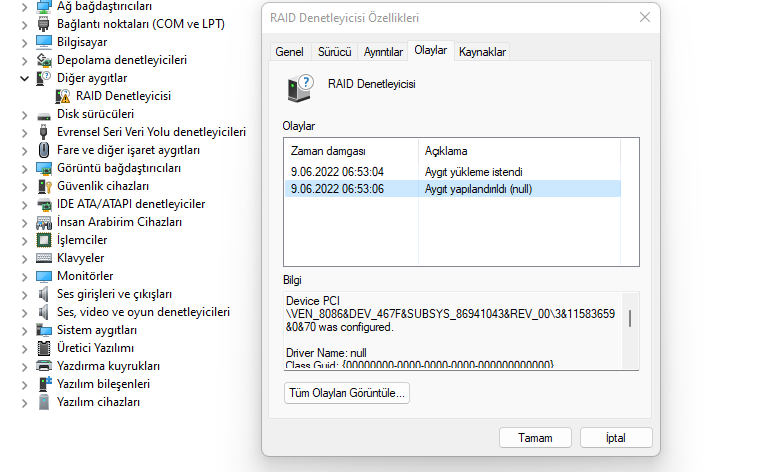Collapse the Diğer aygıtlar category

(x=25, y=78)
